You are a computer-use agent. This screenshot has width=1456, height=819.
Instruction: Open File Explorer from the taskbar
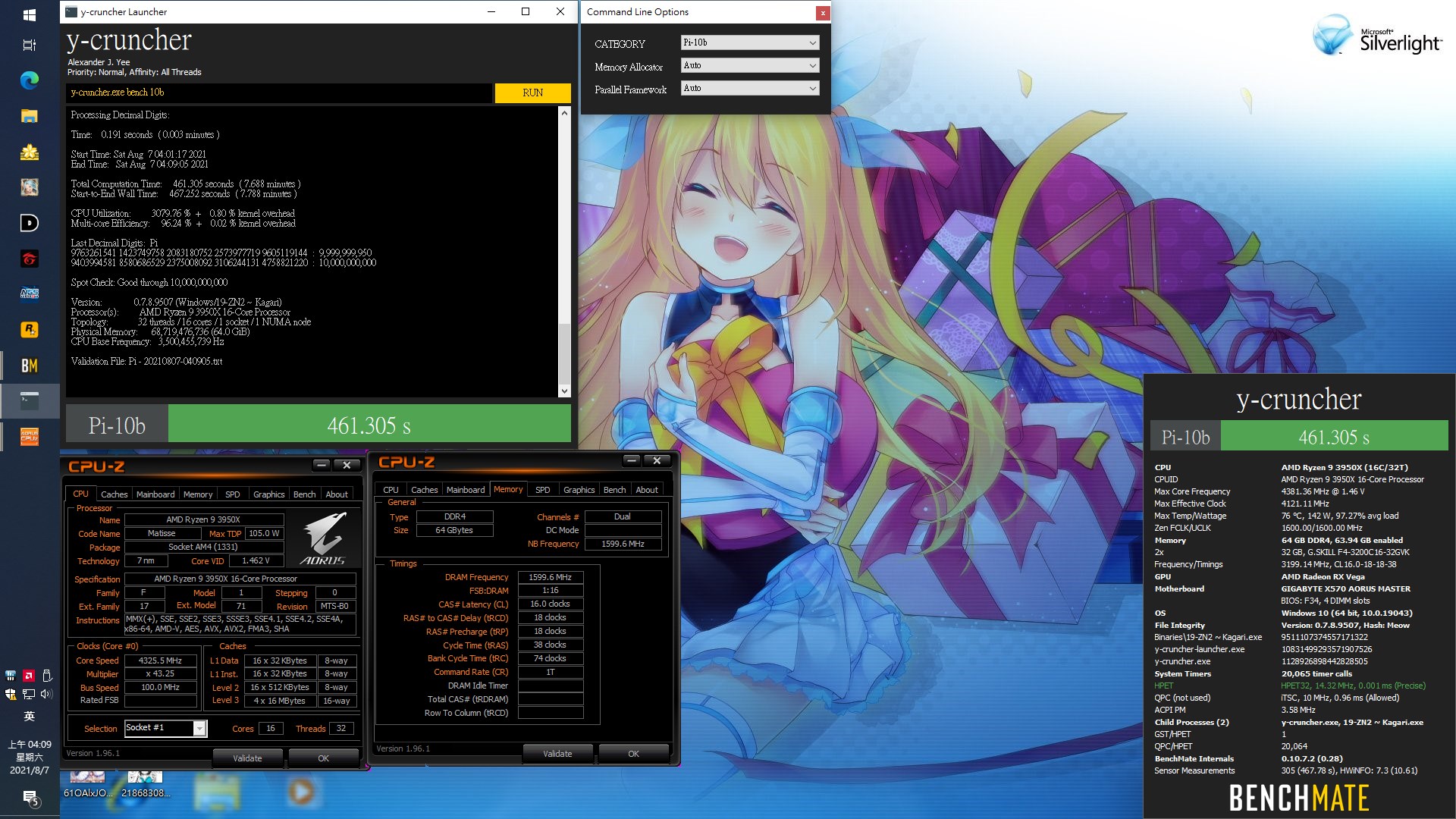point(29,116)
